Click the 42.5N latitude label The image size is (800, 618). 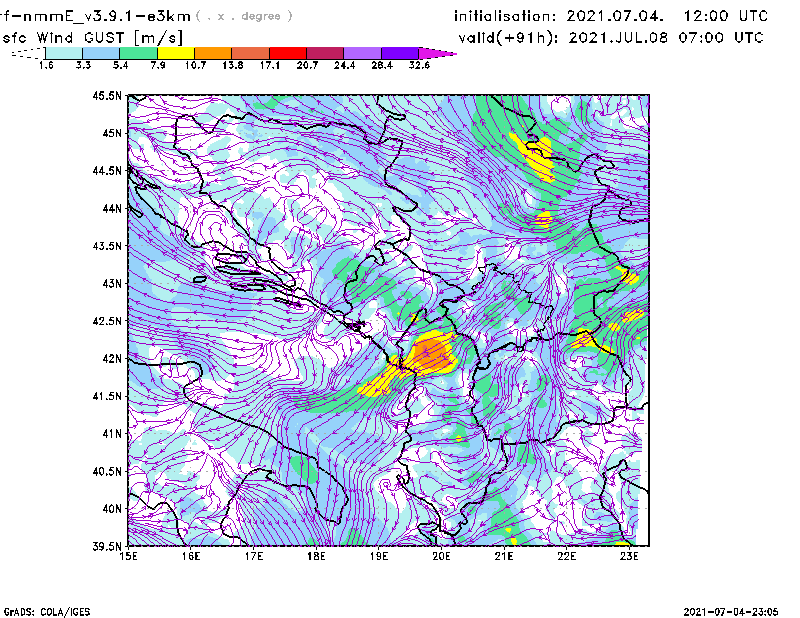107,321
